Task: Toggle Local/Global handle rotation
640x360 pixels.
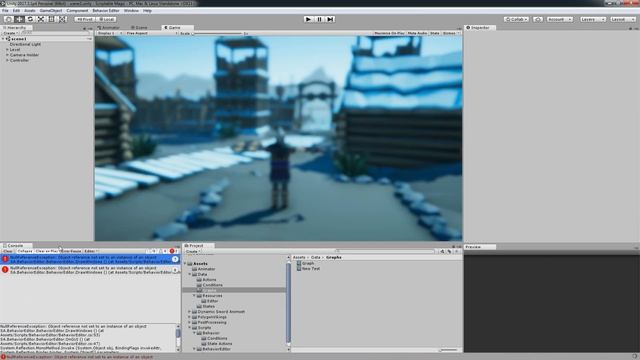Action: coord(107,19)
